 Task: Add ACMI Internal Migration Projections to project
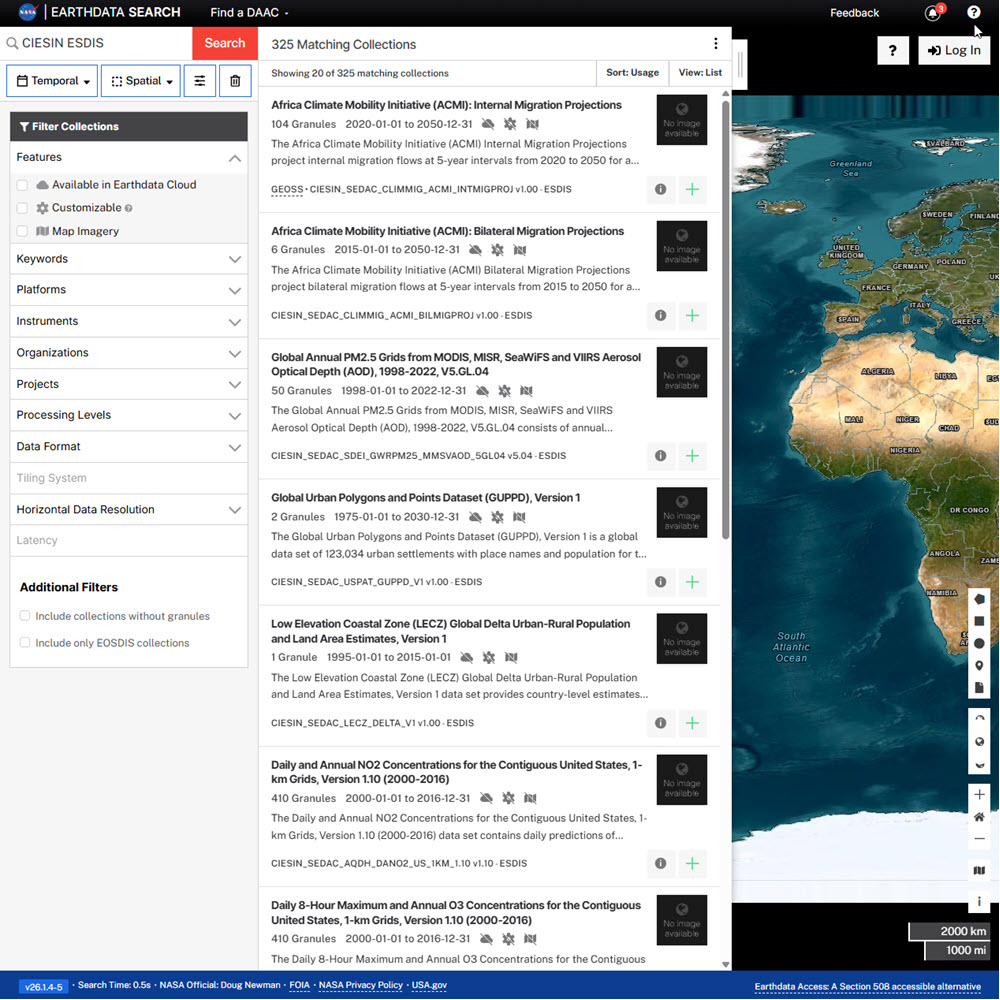pos(692,189)
